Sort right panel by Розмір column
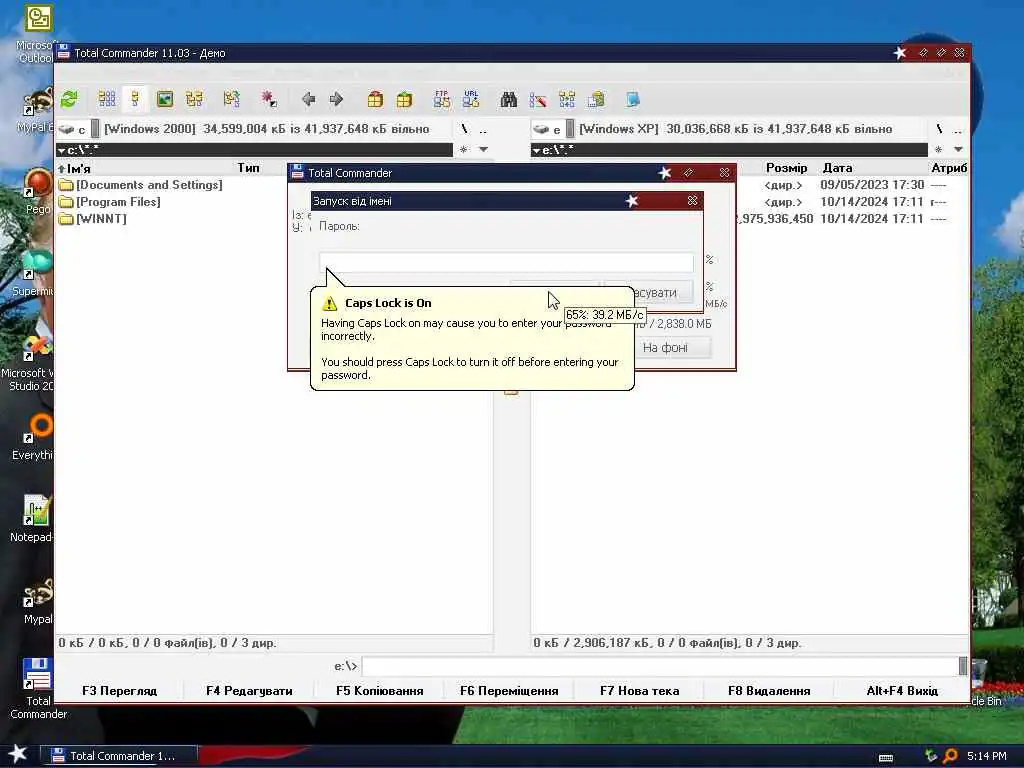 pyautogui.click(x=786, y=168)
